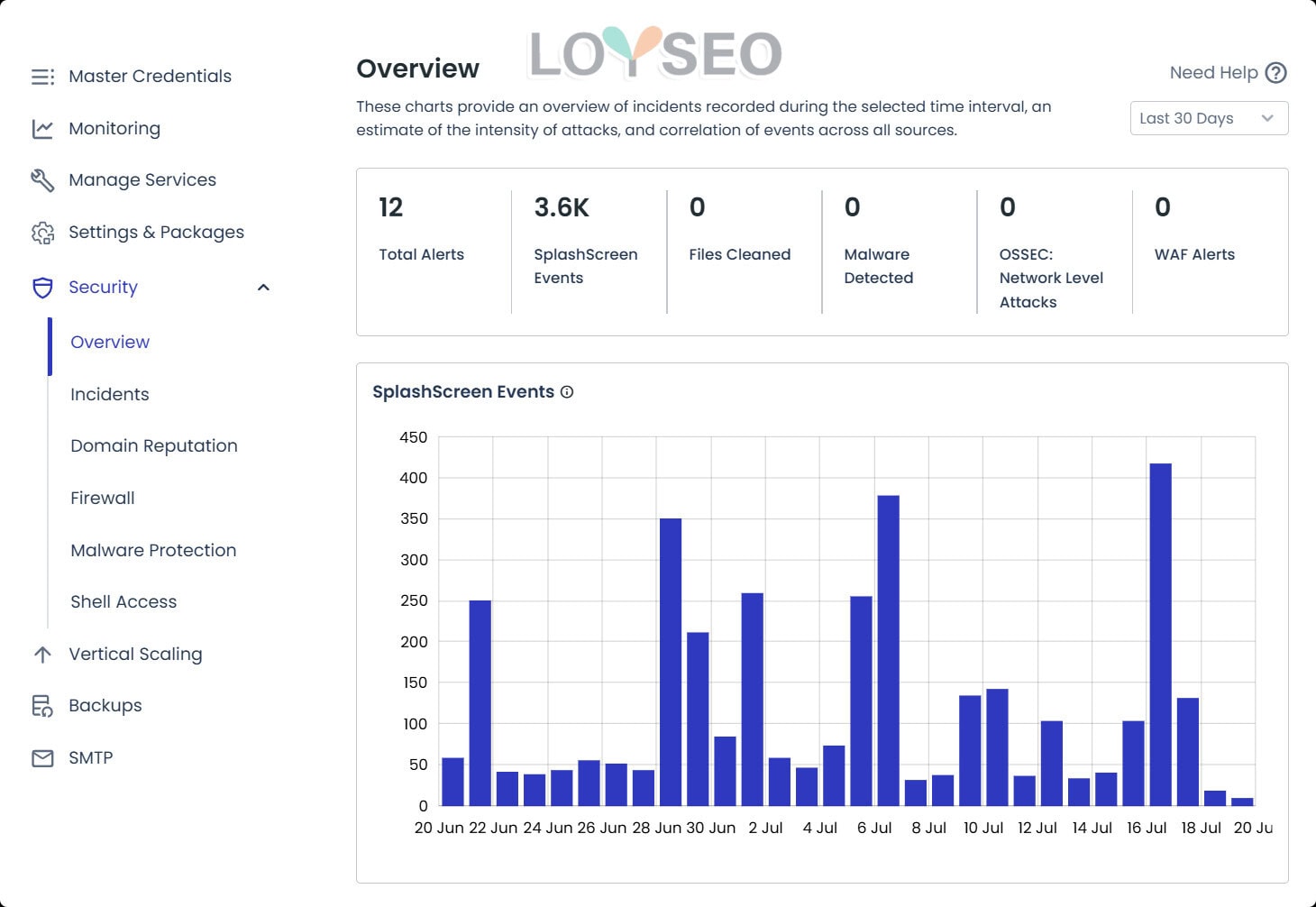
Task: Click the Master Credentials icon
Action: click(42, 77)
